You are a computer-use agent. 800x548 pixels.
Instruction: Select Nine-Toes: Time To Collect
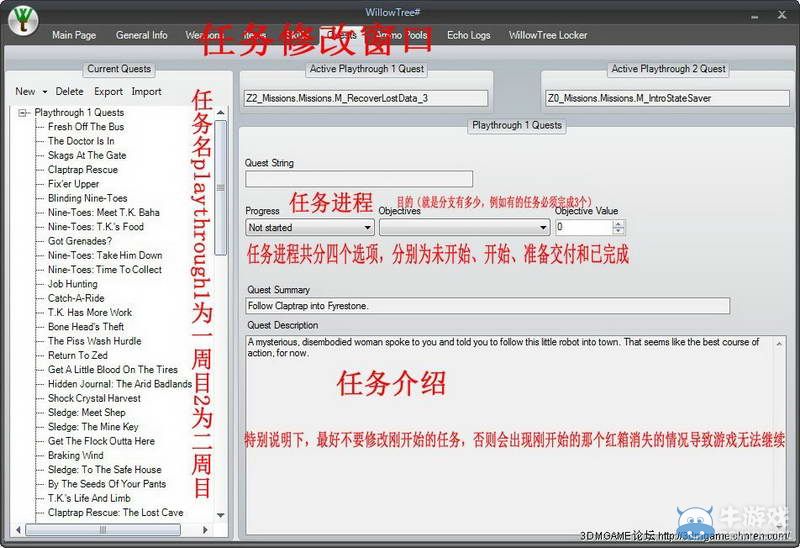pos(105,269)
